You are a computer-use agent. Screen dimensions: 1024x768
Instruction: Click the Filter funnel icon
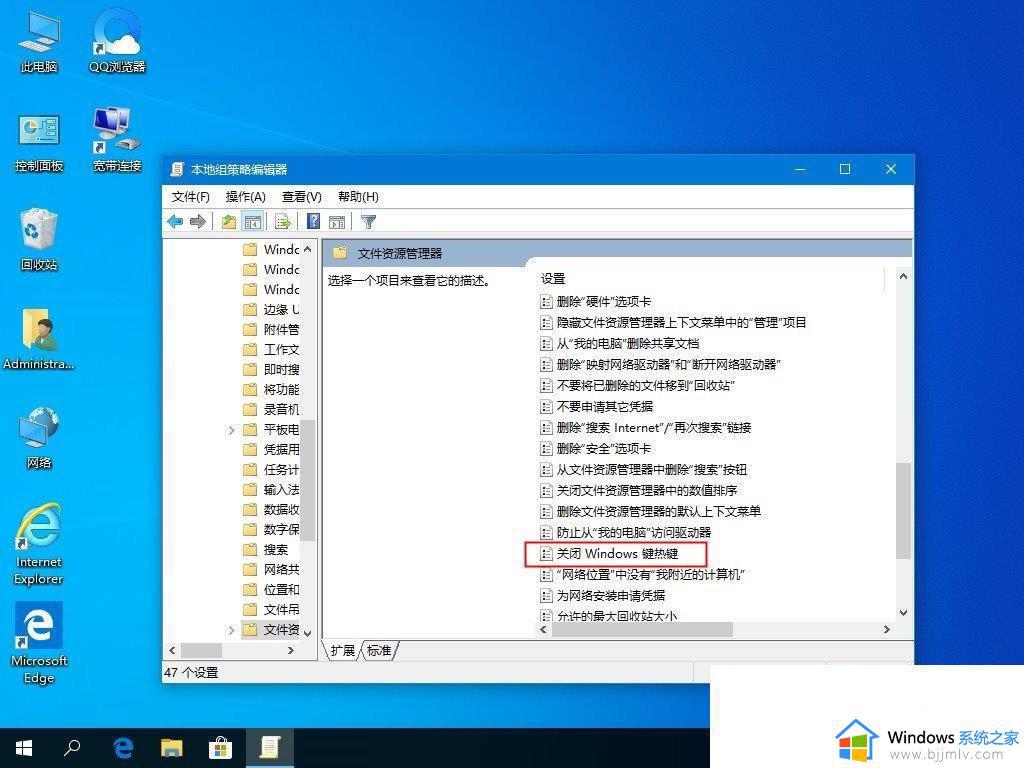368,222
